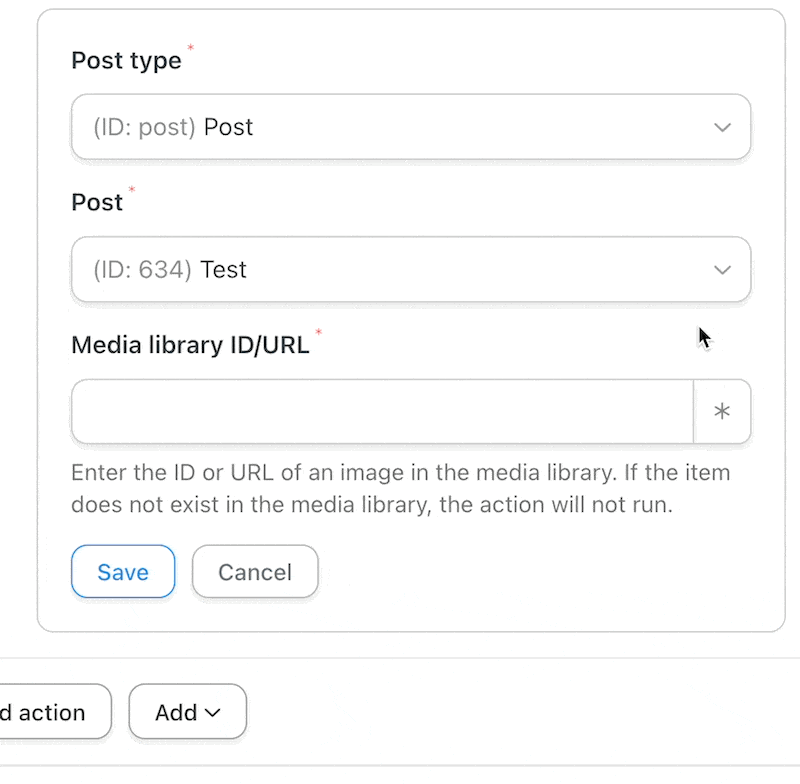Screen dimensions: 800x784
Task: Click the "(ID: 634)" text in selector
Action: click(x=142, y=269)
